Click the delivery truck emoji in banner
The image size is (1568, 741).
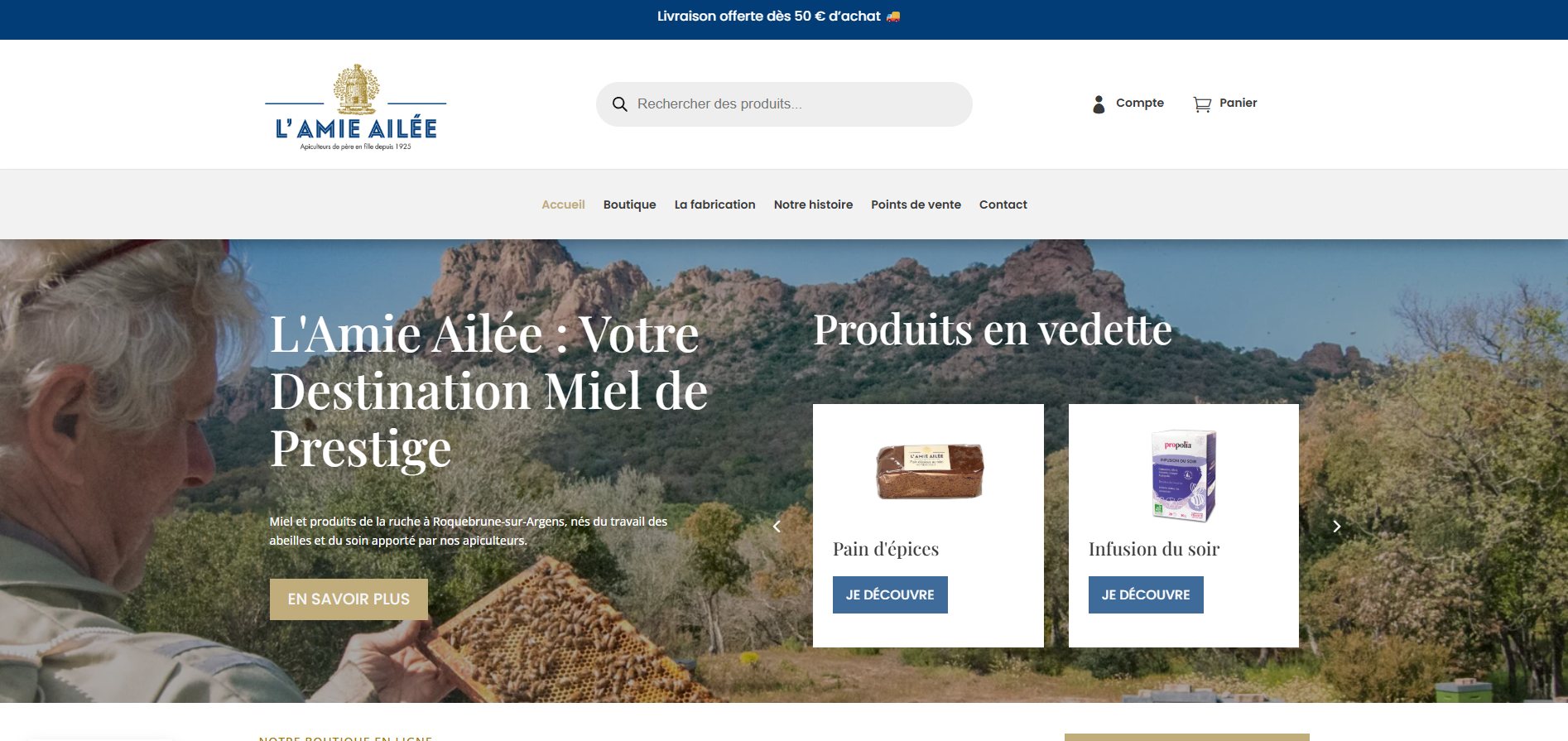coord(893,17)
